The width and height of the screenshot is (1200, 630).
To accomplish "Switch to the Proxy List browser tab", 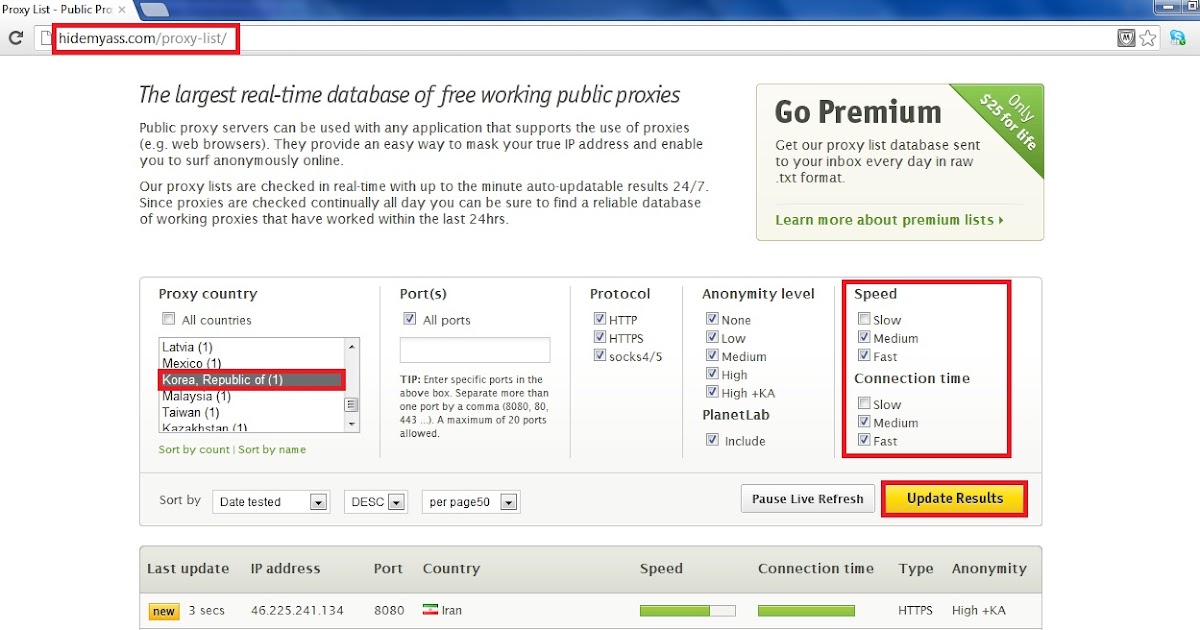I will (62, 9).
